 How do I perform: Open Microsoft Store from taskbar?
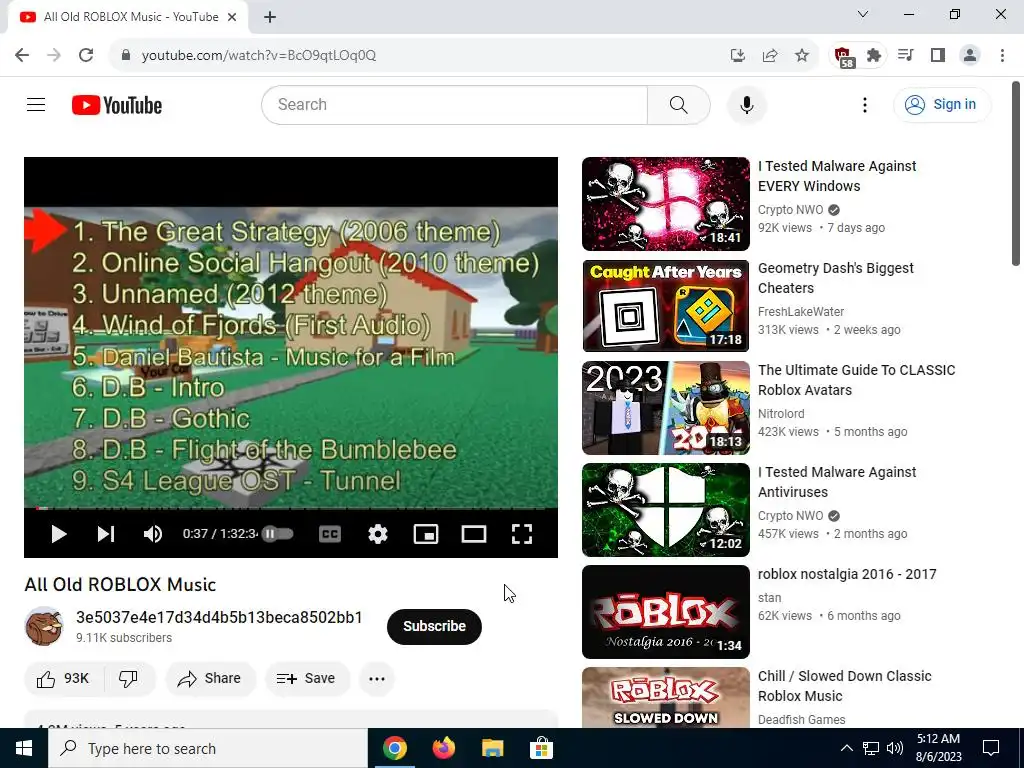[x=541, y=748]
